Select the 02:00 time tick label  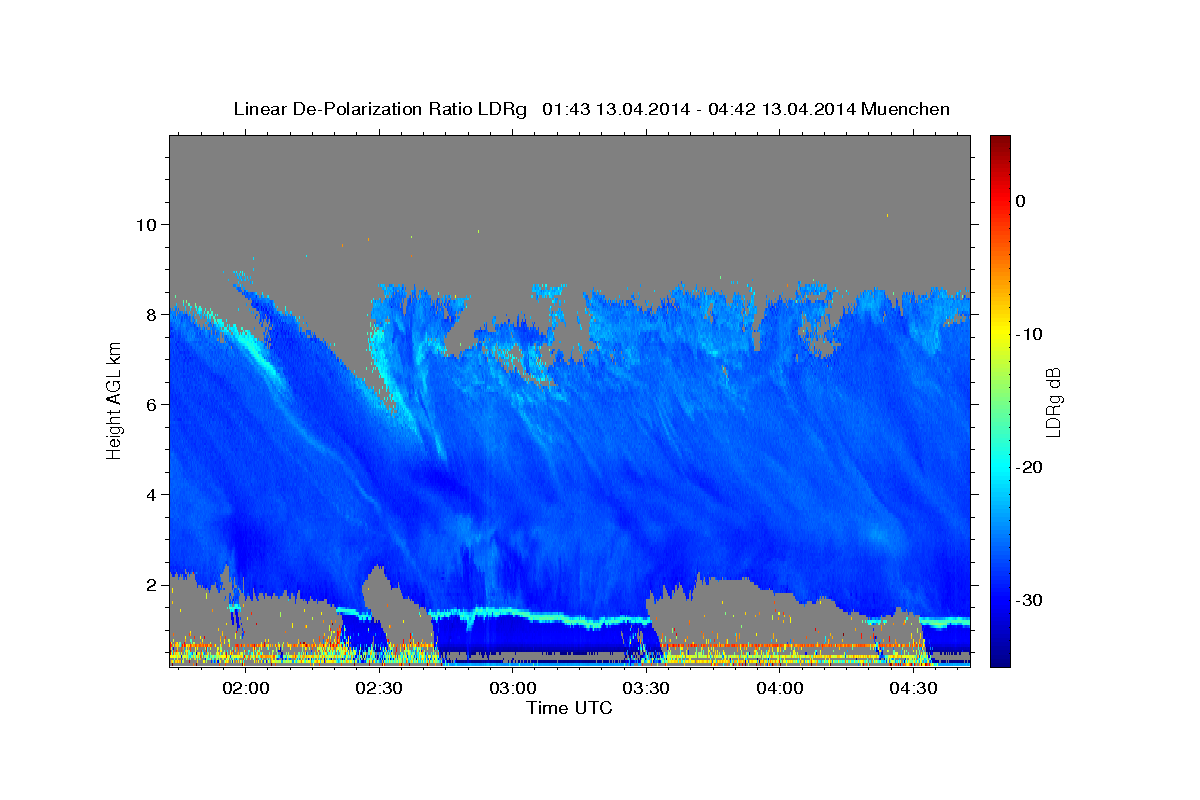pyautogui.click(x=246, y=688)
